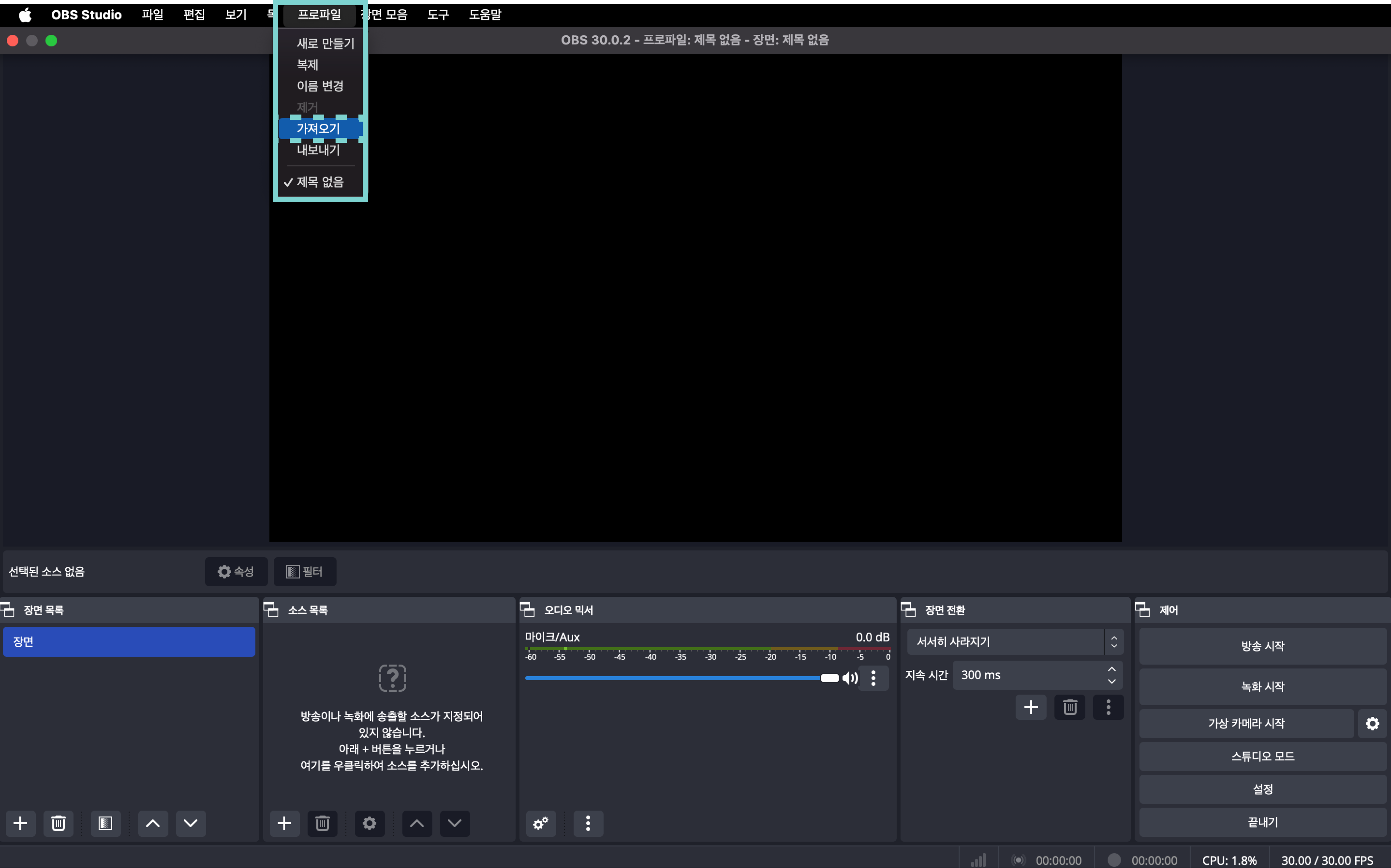
Task: Adjust the 마이크/Aux volume slider
Action: (x=829, y=678)
